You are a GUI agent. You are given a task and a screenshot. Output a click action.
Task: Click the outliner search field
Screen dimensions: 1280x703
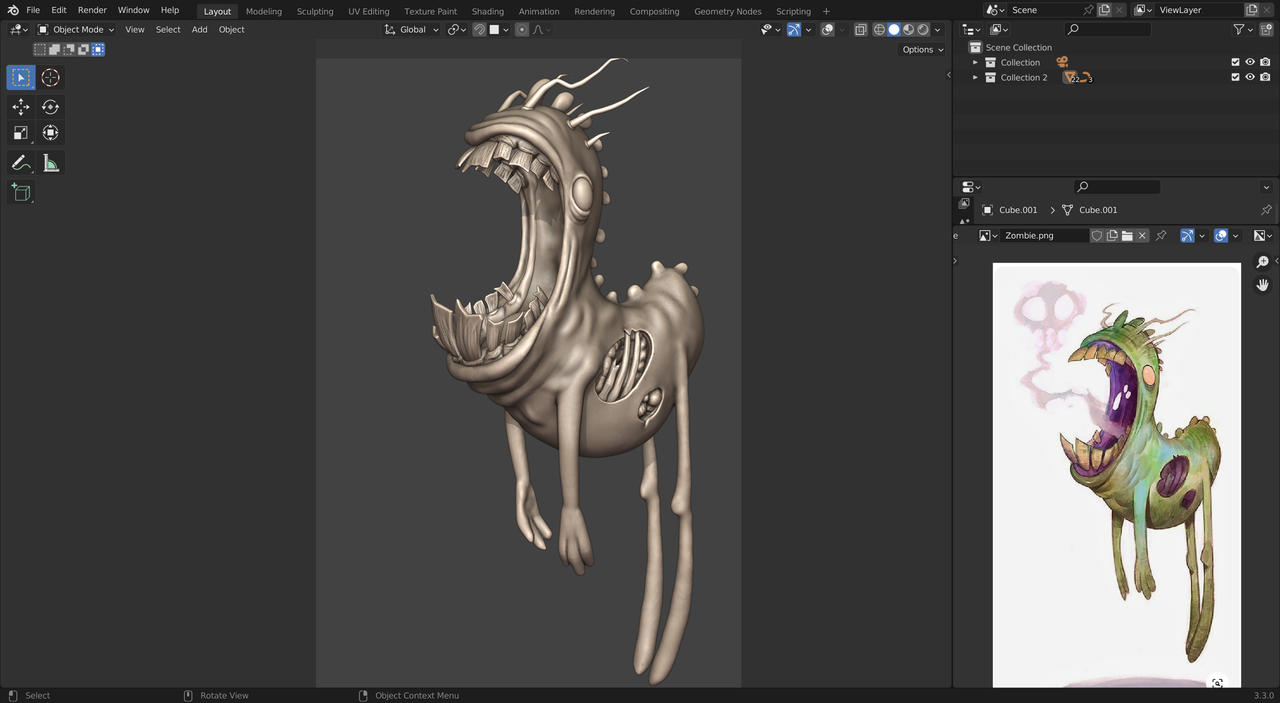(1107, 30)
